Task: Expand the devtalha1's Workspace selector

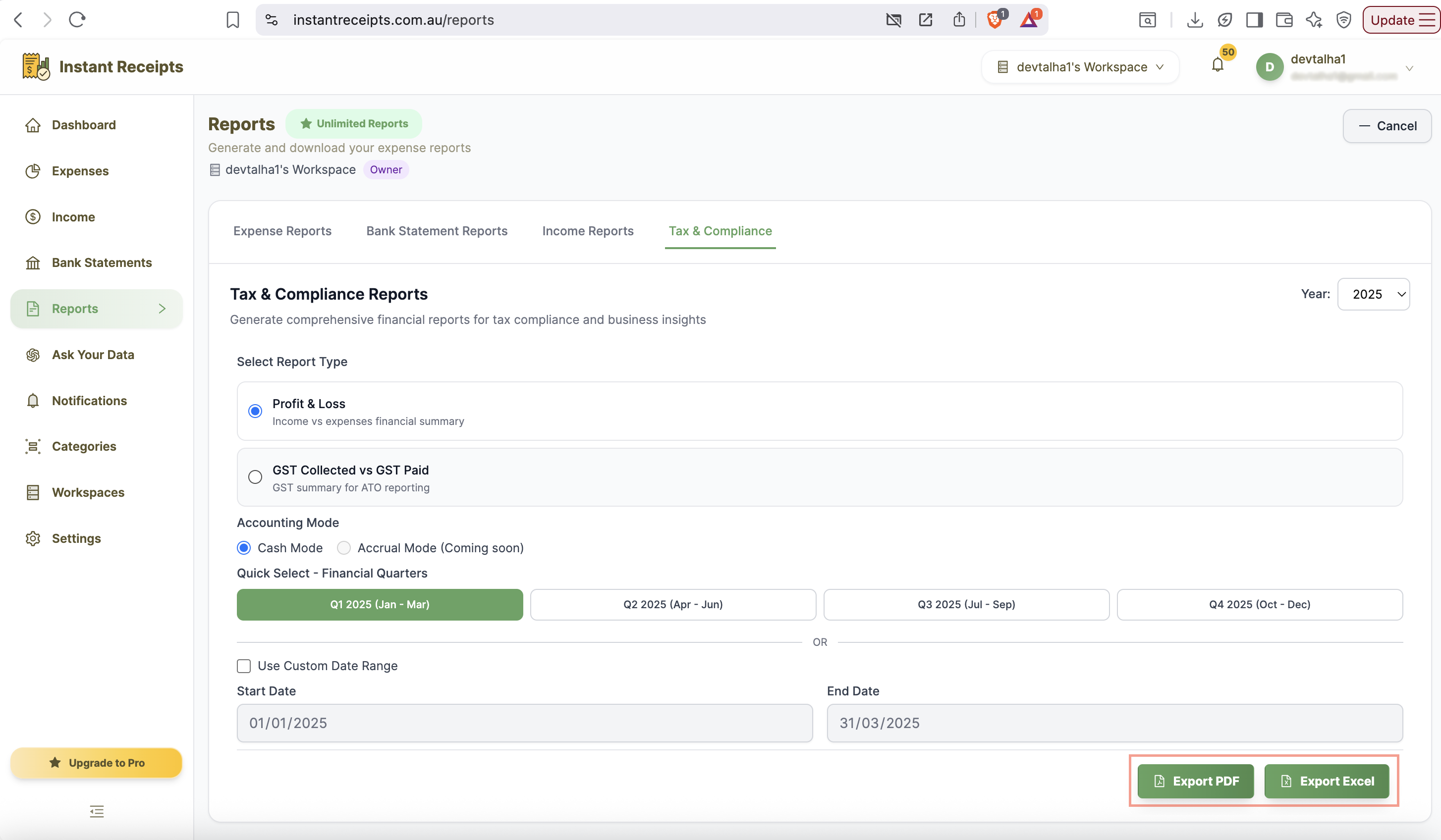Action: coord(1080,67)
